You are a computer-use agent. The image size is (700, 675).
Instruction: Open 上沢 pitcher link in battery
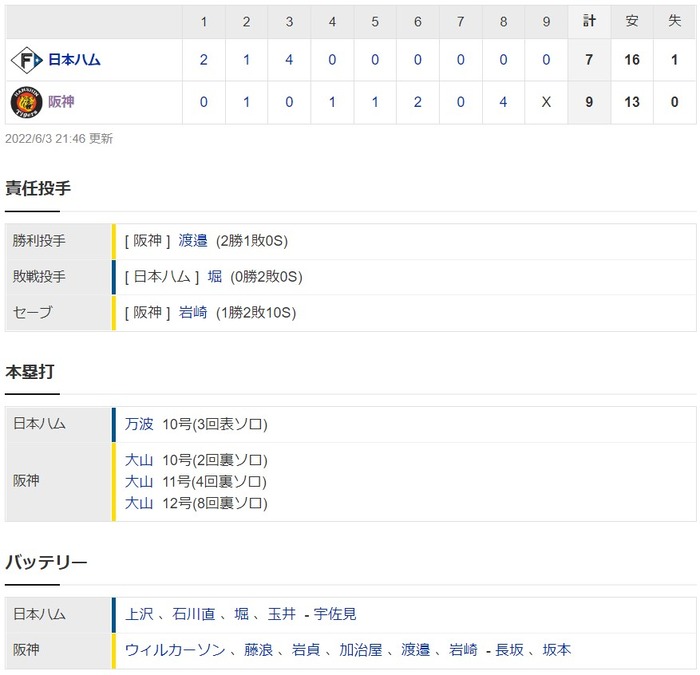click(139, 614)
